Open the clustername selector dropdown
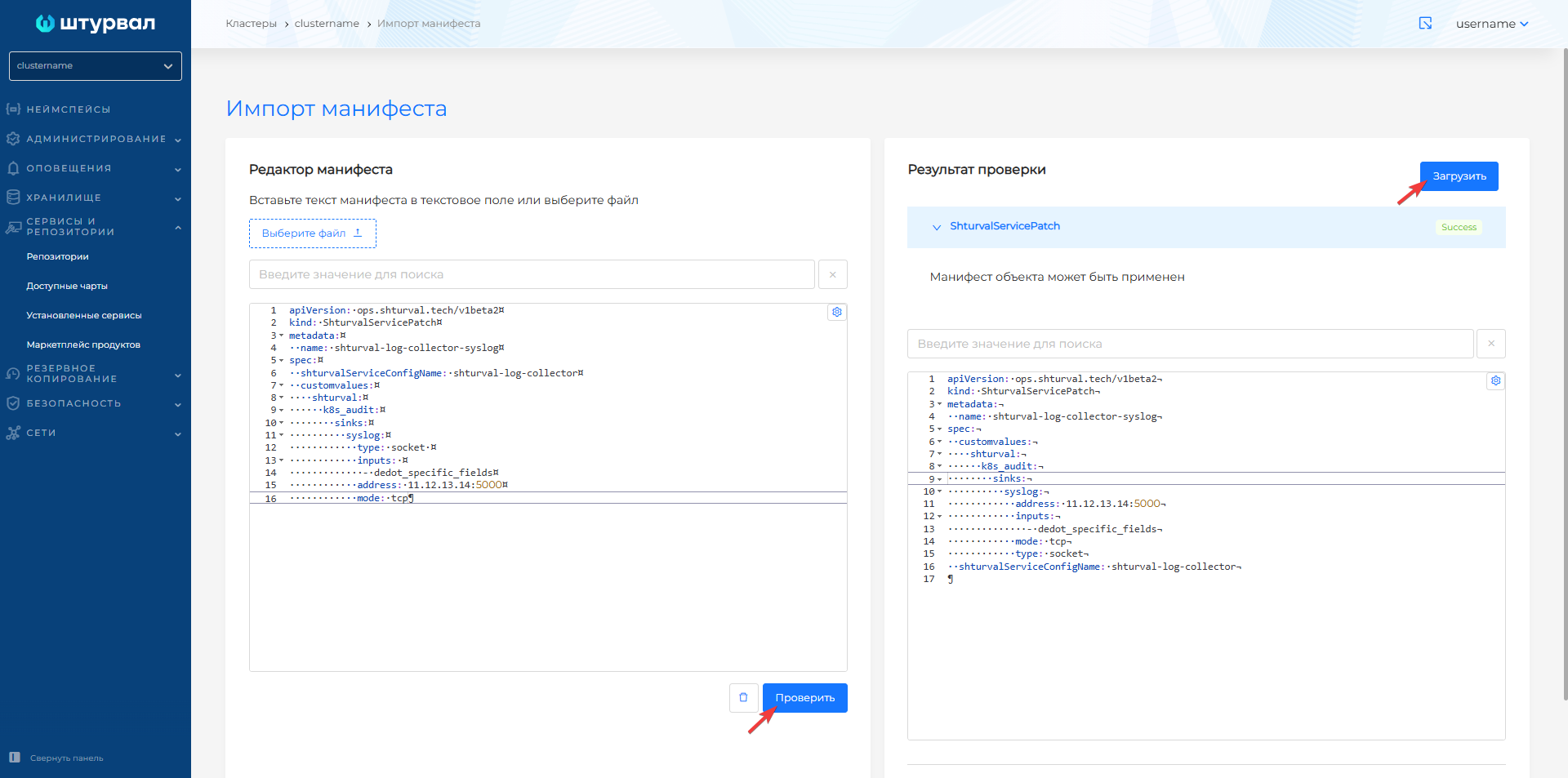The height and width of the screenshot is (778, 1568). (96, 66)
